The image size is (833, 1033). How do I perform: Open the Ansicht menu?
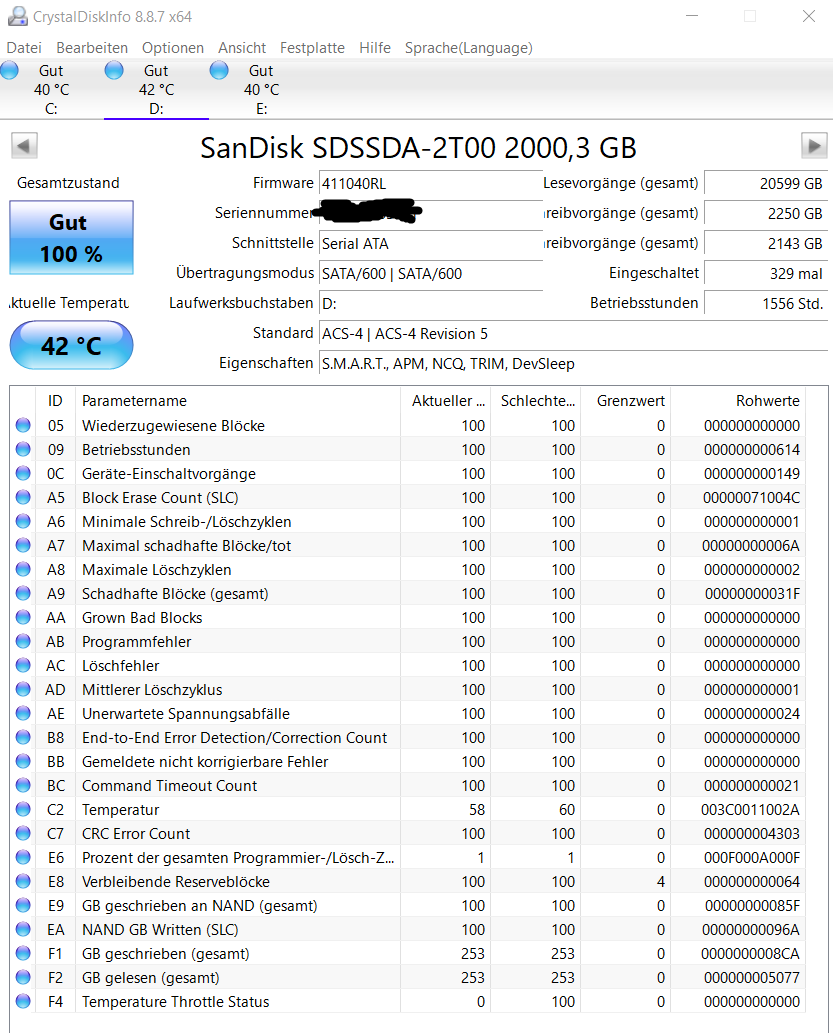pos(242,47)
